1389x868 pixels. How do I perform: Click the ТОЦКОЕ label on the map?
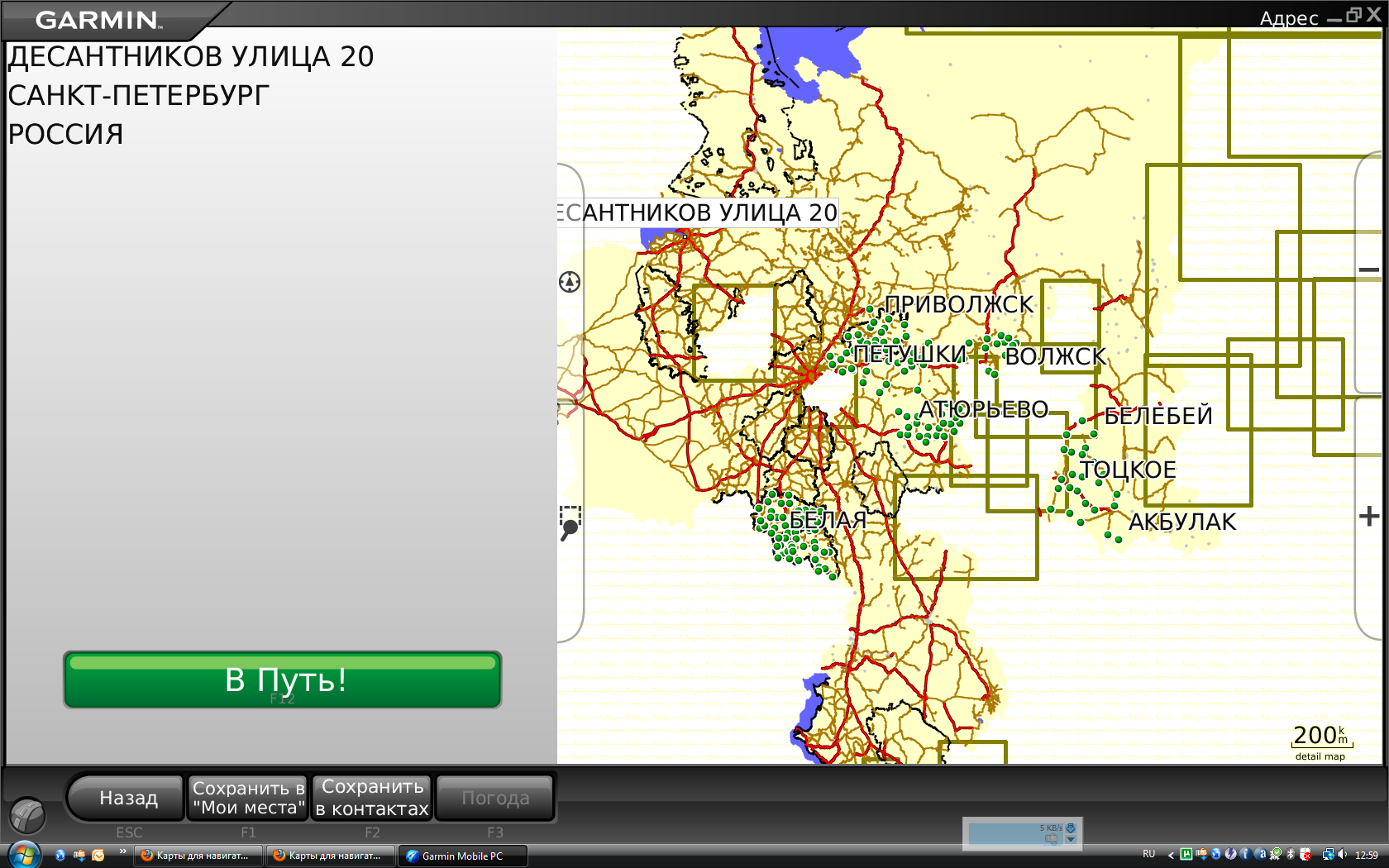click(x=1128, y=470)
